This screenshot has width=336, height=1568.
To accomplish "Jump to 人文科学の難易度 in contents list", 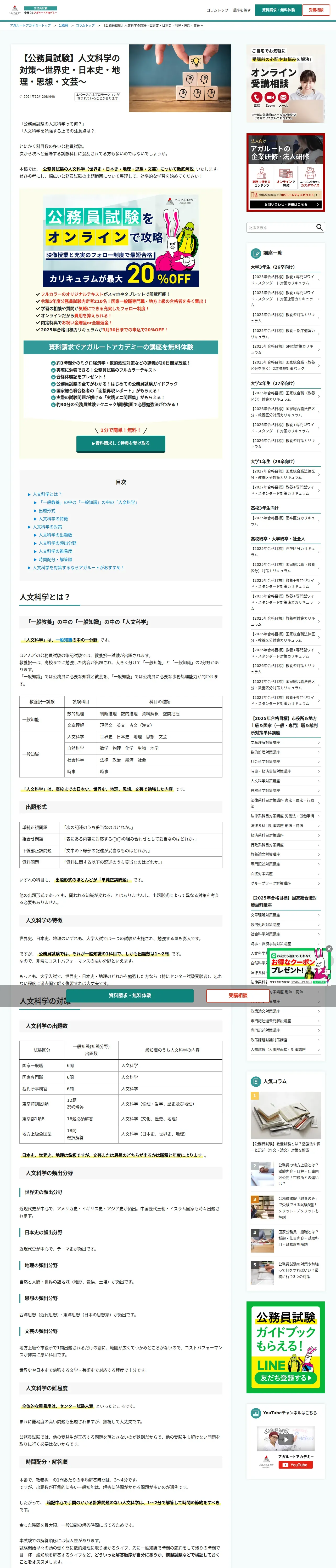I will [55, 551].
